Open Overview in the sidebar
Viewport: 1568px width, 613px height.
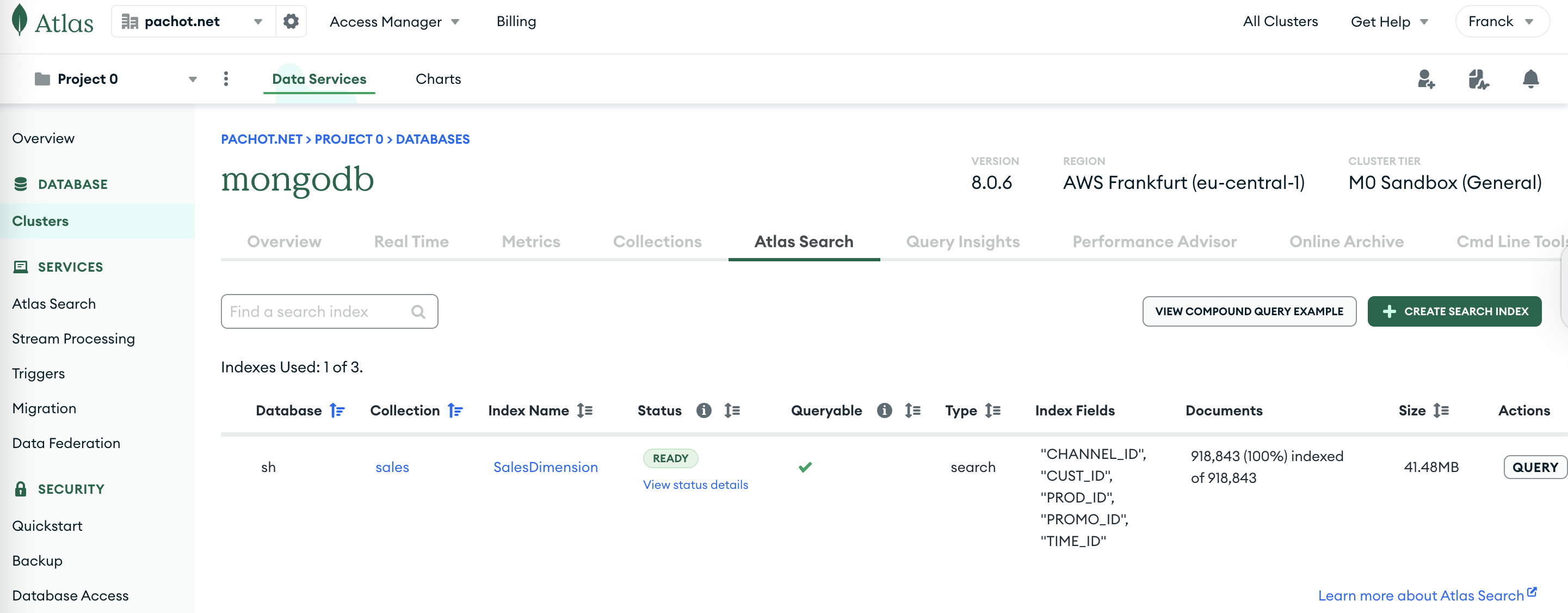point(43,138)
